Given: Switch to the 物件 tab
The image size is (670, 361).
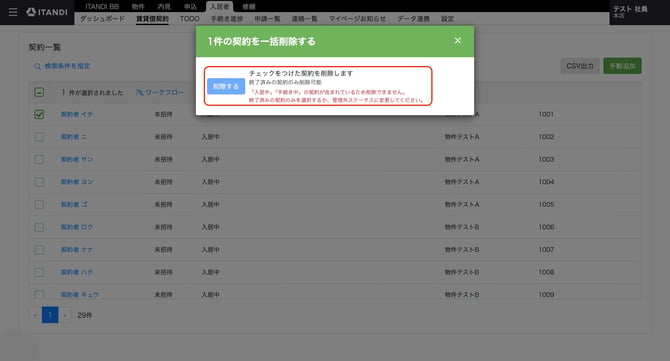Looking at the screenshot, I should tap(138, 6).
